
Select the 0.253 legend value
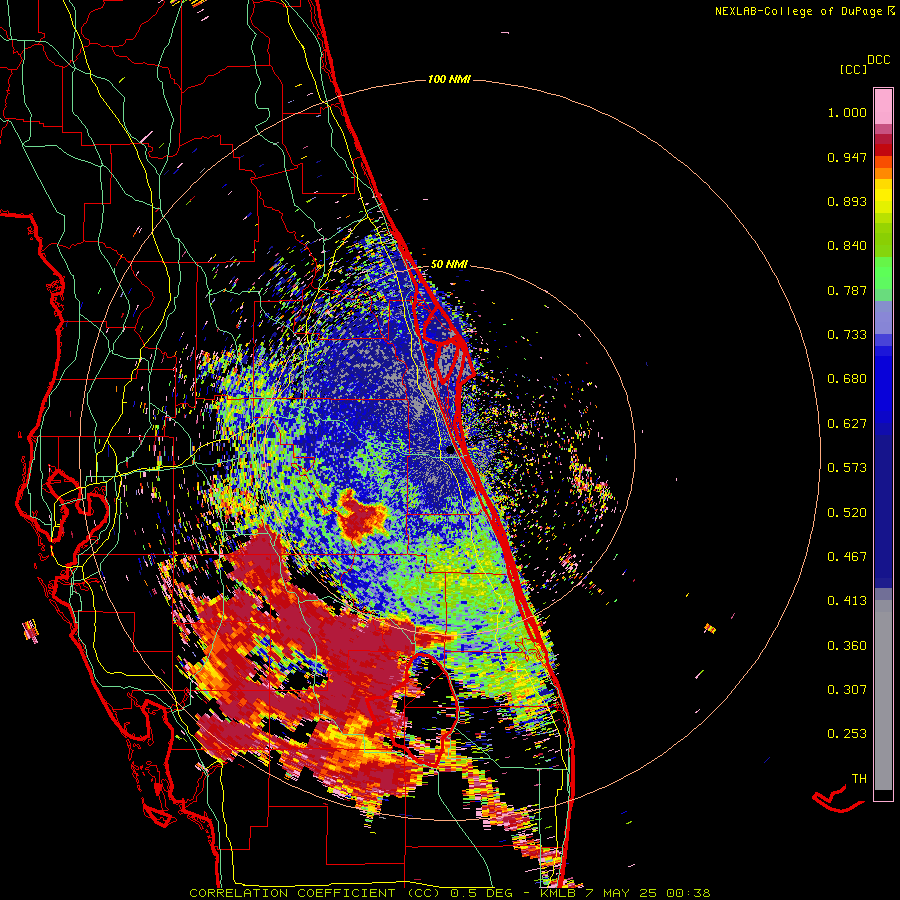click(847, 734)
